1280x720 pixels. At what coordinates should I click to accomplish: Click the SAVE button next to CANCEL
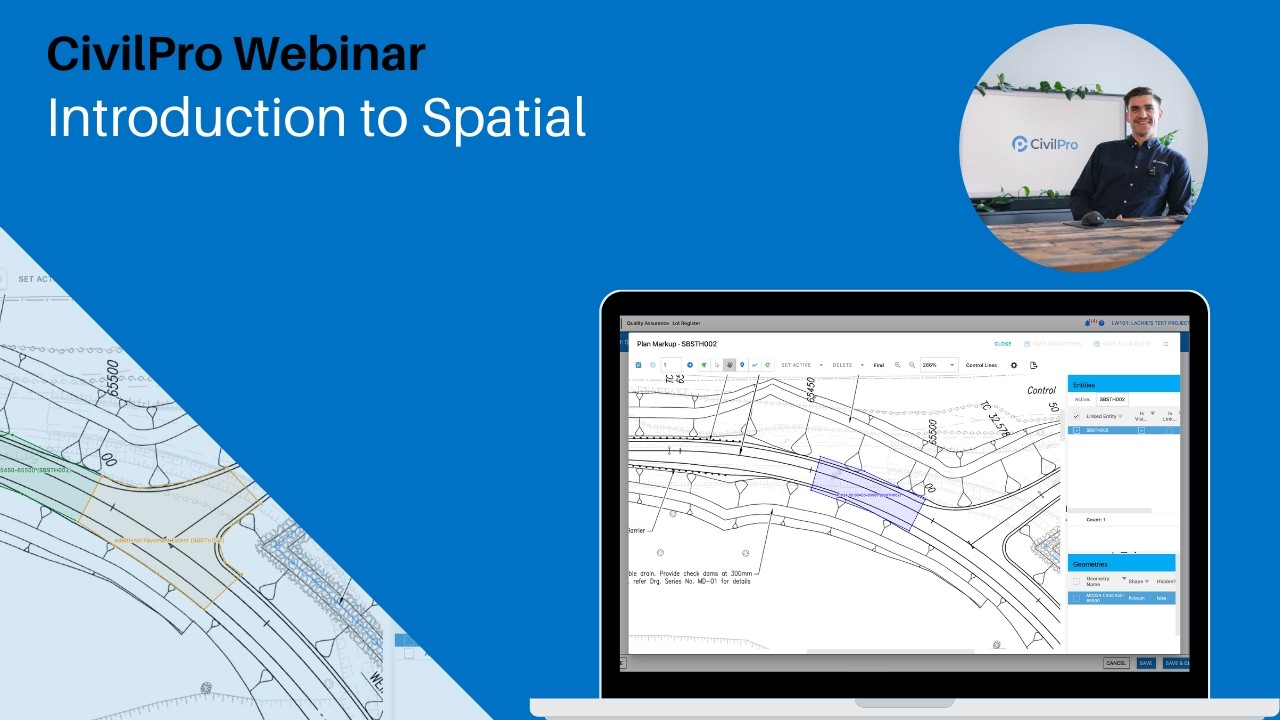click(x=1146, y=663)
